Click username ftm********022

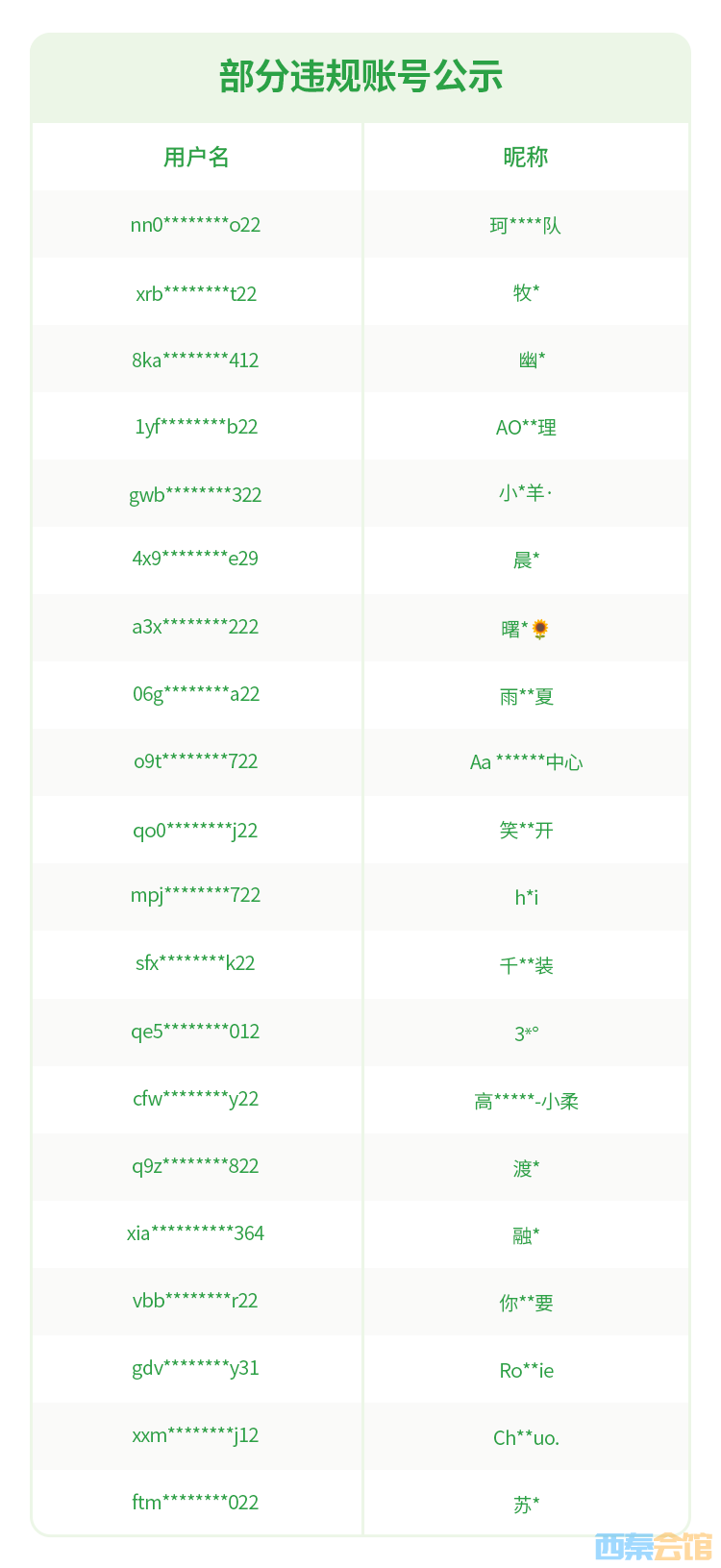click(196, 1503)
